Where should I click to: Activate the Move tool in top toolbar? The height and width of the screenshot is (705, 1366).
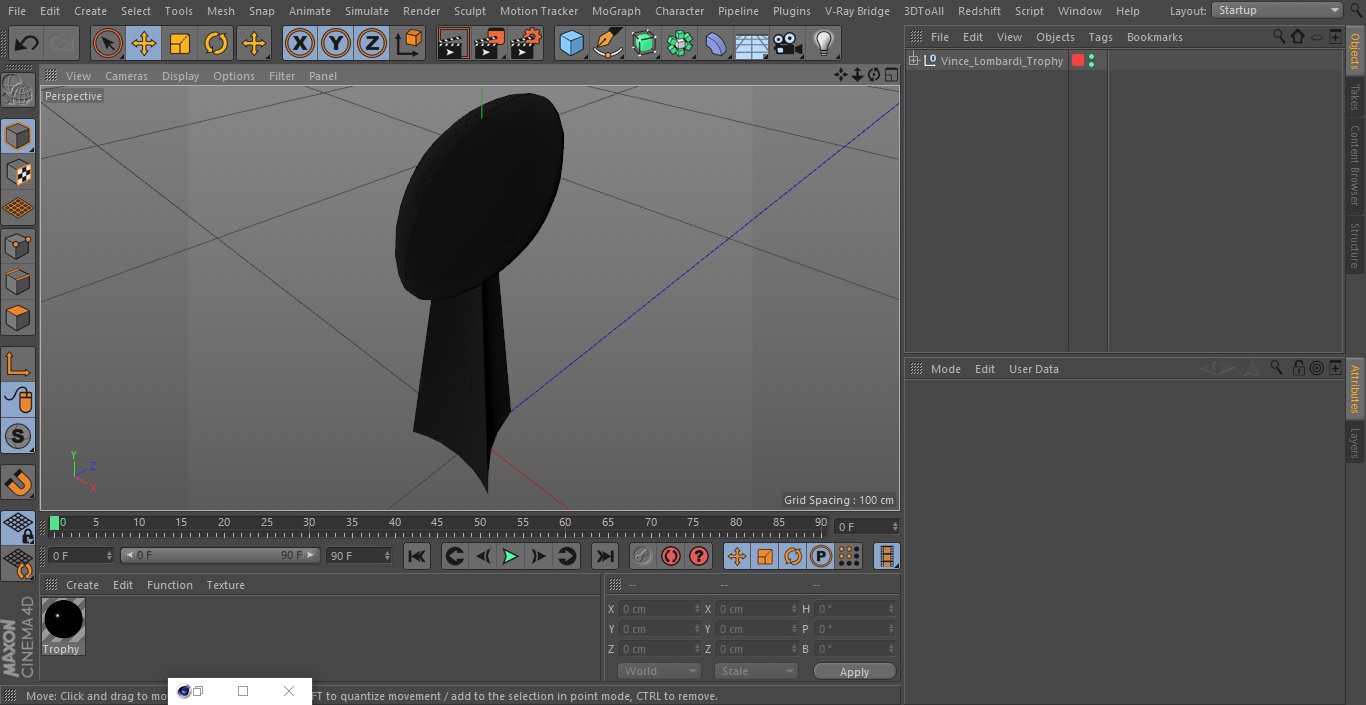(x=144, y=43)
